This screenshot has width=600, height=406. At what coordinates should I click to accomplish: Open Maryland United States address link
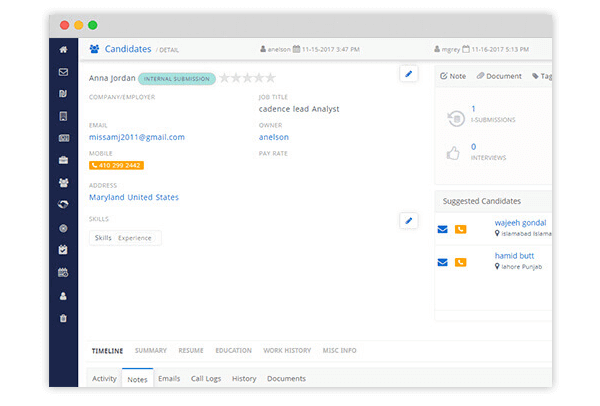134,197
